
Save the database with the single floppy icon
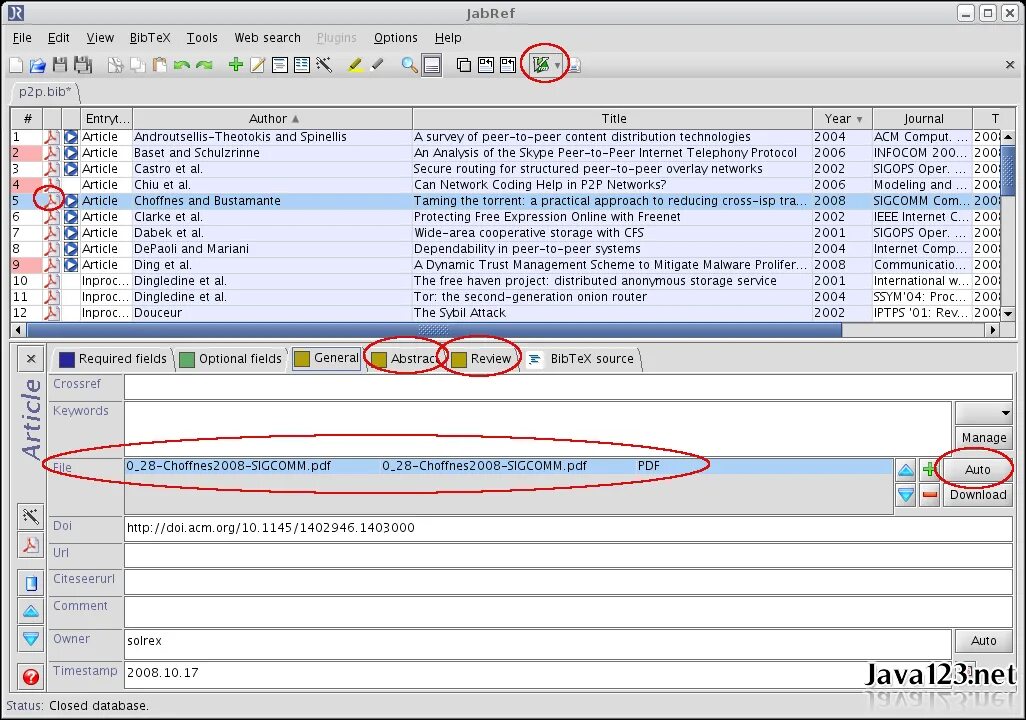coord(60,65)
